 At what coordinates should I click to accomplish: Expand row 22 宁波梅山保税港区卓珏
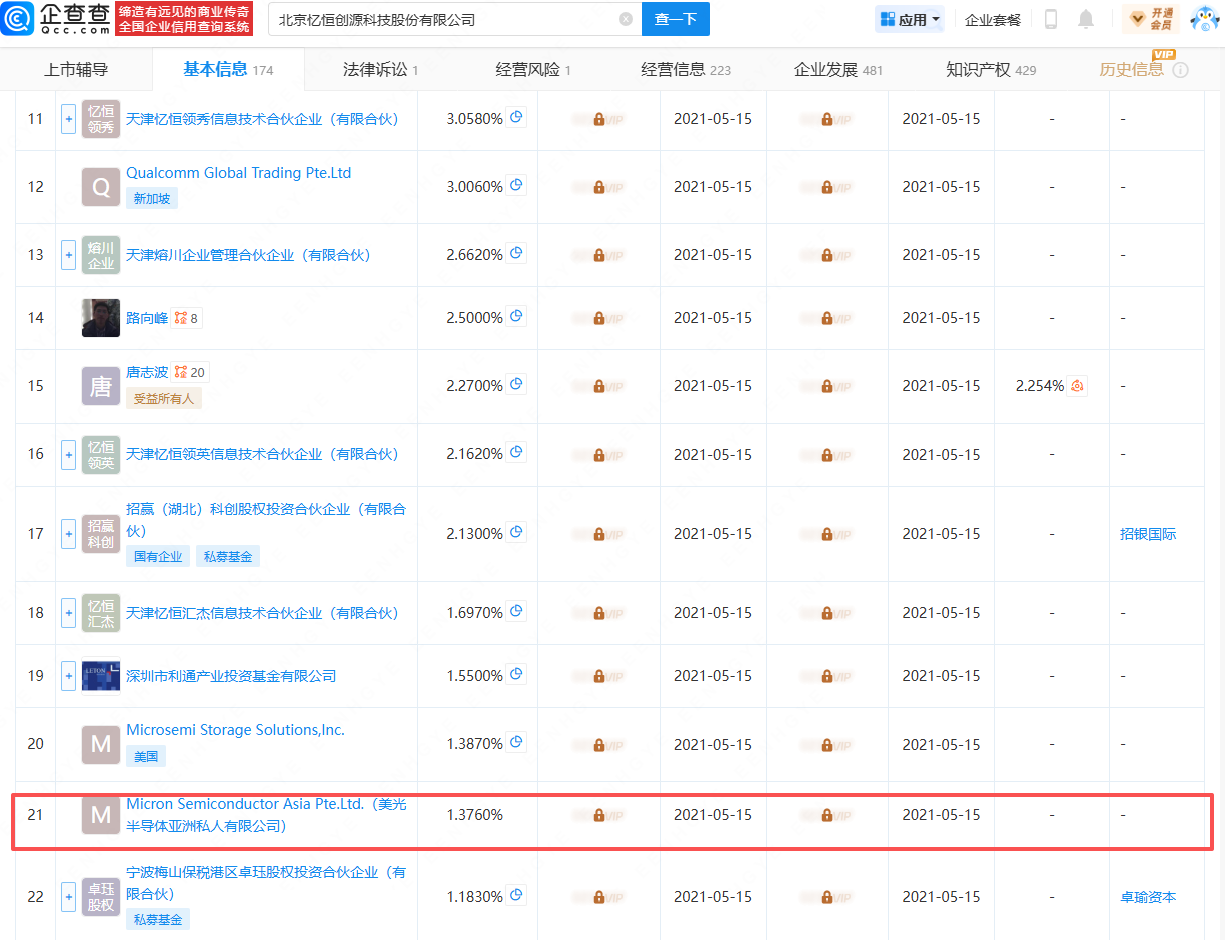coord(68,897)
